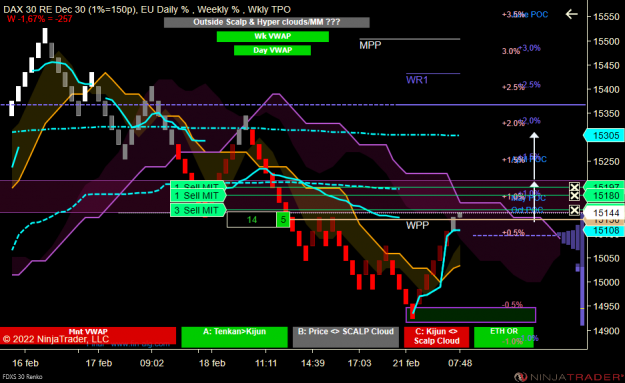Viewport: 625px width, 383px height.
Task: Click the B: Price <> SCALP Cloud box
Action: pos(346,337)
